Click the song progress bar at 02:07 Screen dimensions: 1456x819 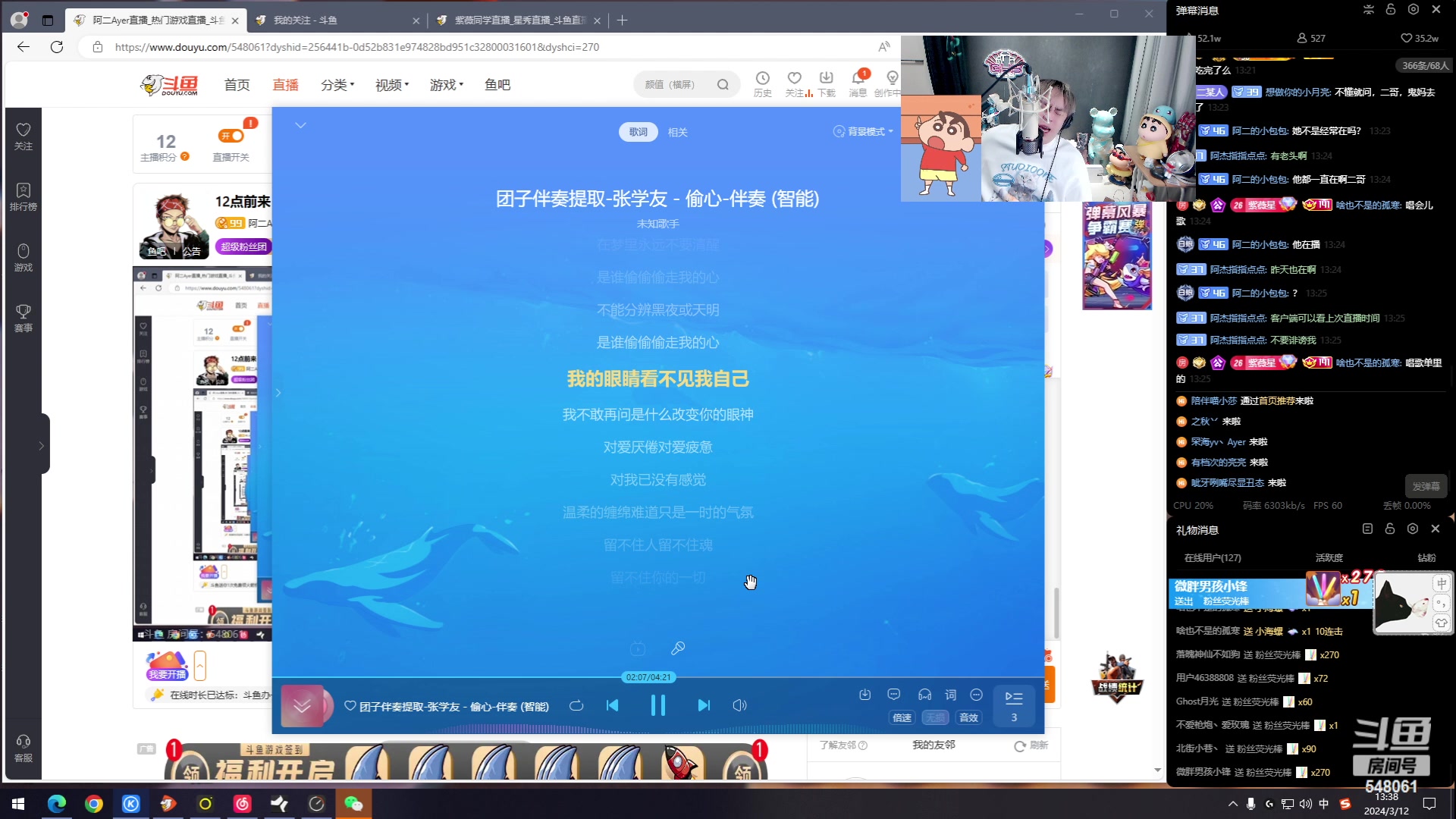tap(648, 677)
